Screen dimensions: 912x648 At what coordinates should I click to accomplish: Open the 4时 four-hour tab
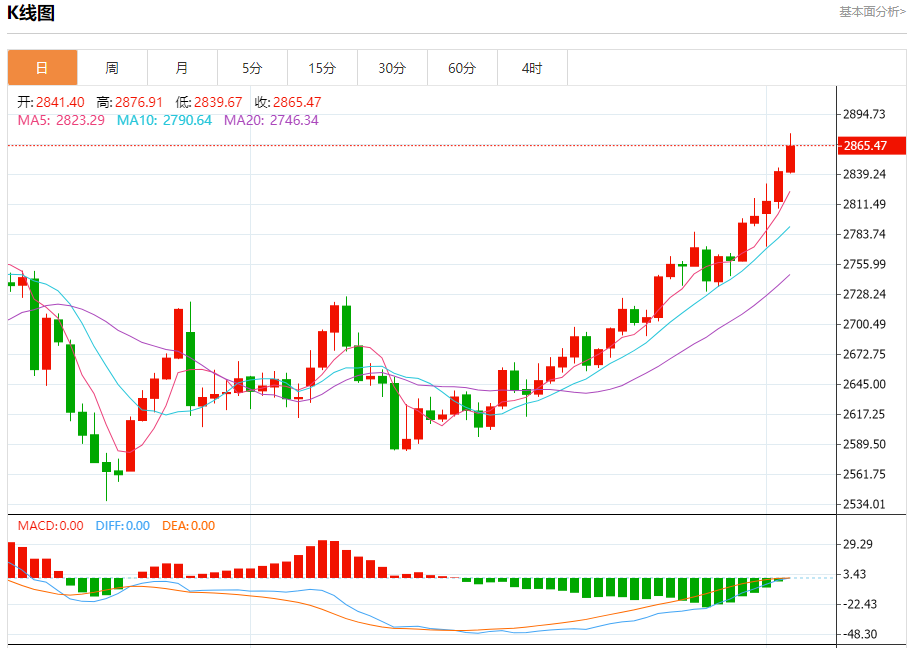click(x=532, y=68)
